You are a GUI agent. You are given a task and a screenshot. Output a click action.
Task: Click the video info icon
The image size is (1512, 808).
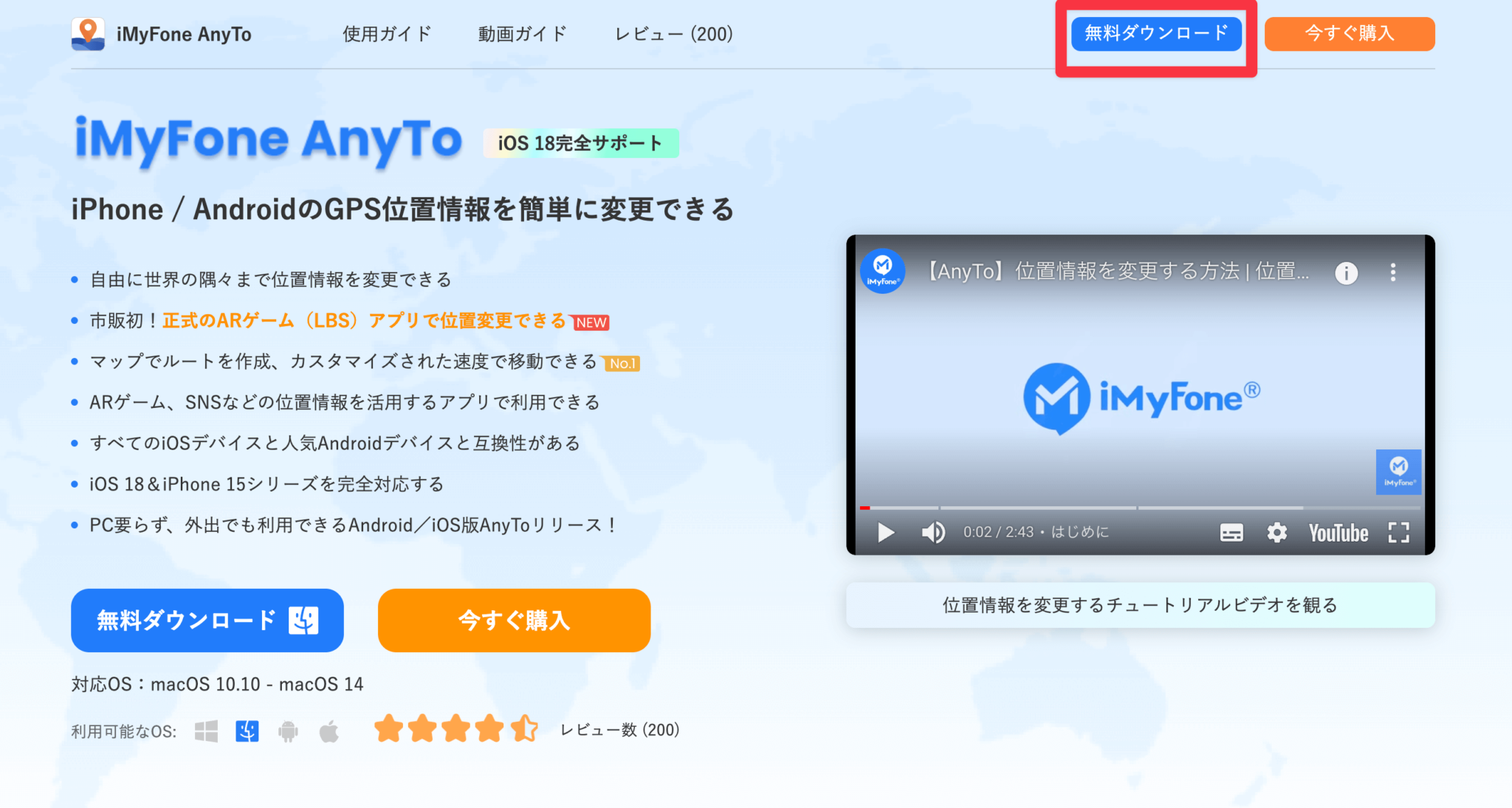click(x=1347, y=273)
